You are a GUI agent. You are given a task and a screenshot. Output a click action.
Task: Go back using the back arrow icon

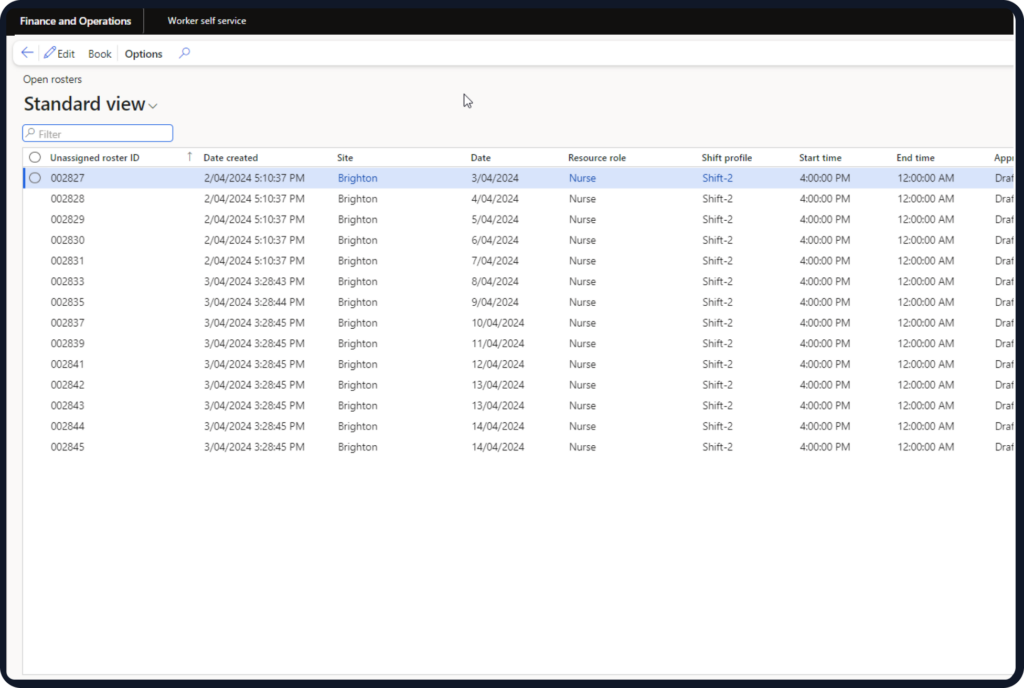[x=27, y=53]
